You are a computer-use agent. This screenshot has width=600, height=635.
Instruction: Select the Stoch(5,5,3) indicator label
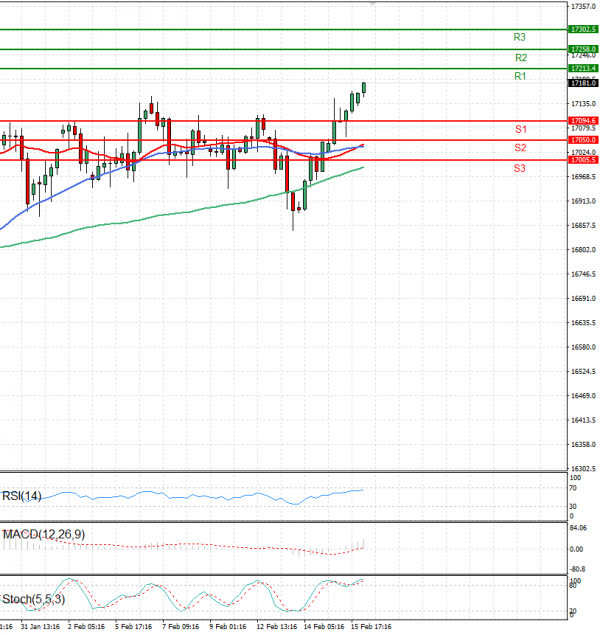pyautogui.click(x=34, y=599)
